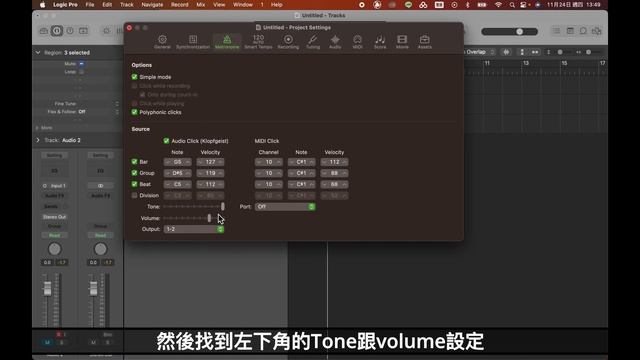The width and height of the screenshot is (640, 360).
Task: Click the Library button in the control bar
Action: pos(44,31)
